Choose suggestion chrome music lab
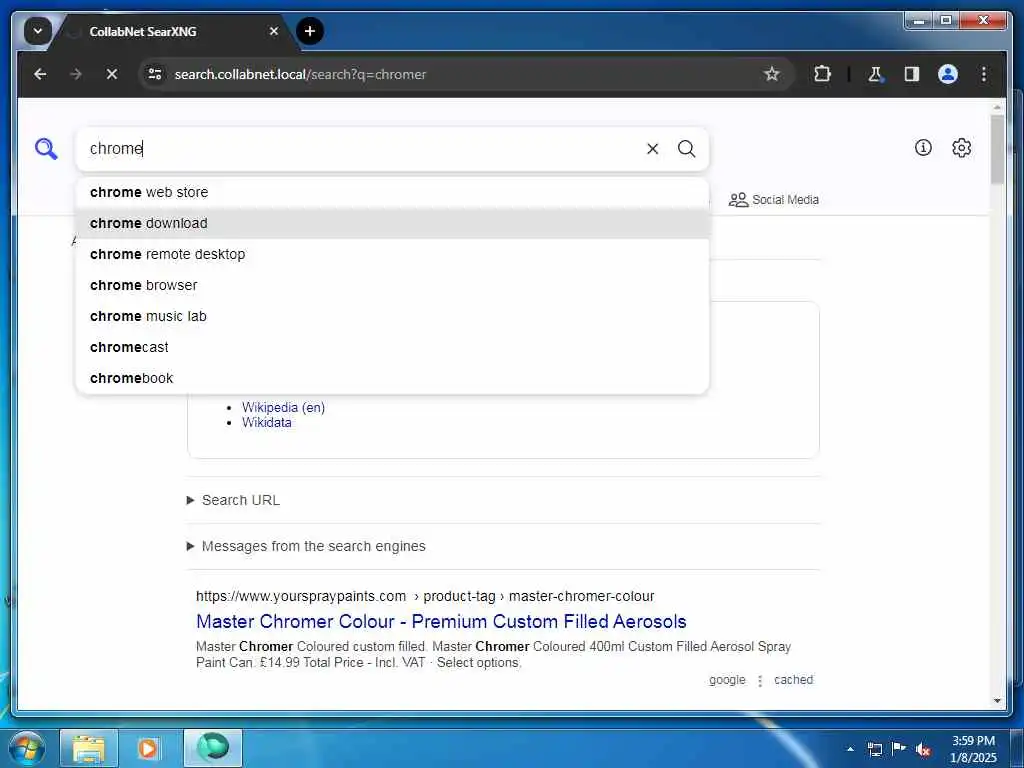This screenshot has height=768, width=1024. point(392,316)
